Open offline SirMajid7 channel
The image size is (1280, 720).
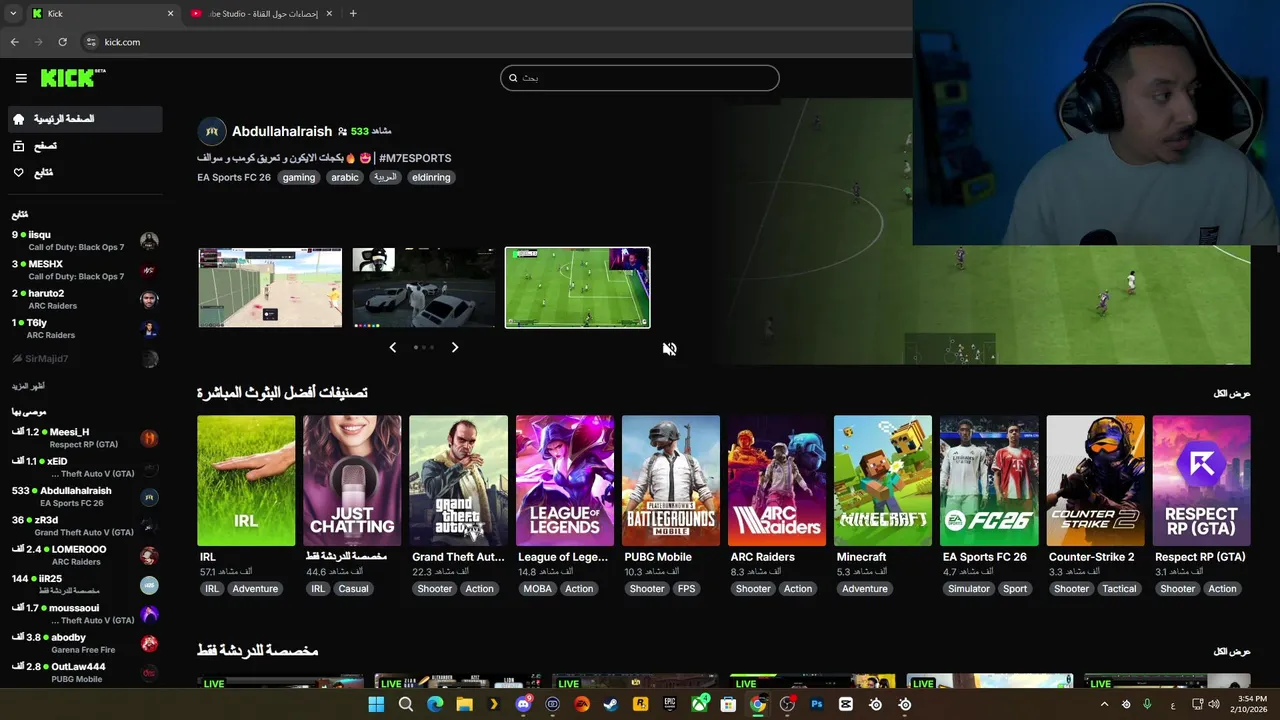click(84, 358)
